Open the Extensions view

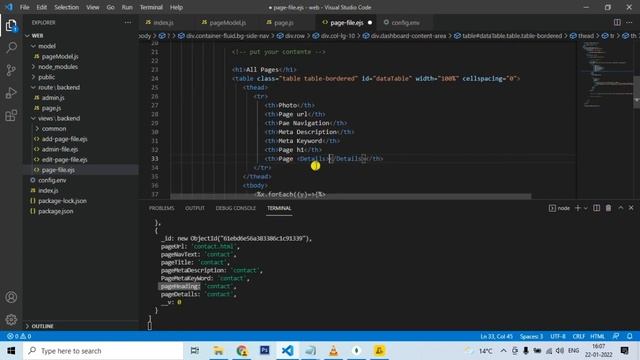click(11, 116)
